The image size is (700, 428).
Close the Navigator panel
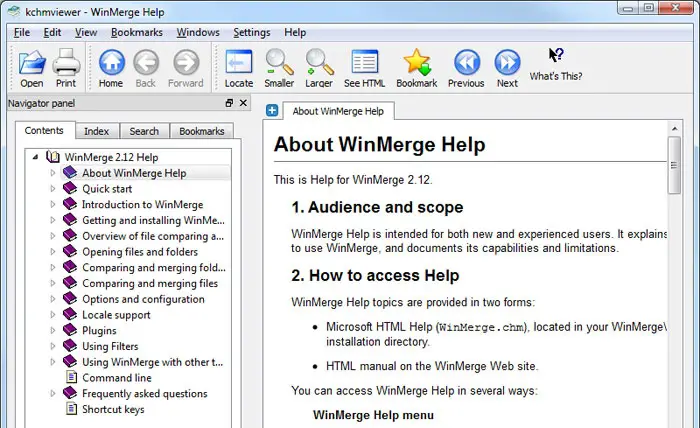tap(243, 103)
